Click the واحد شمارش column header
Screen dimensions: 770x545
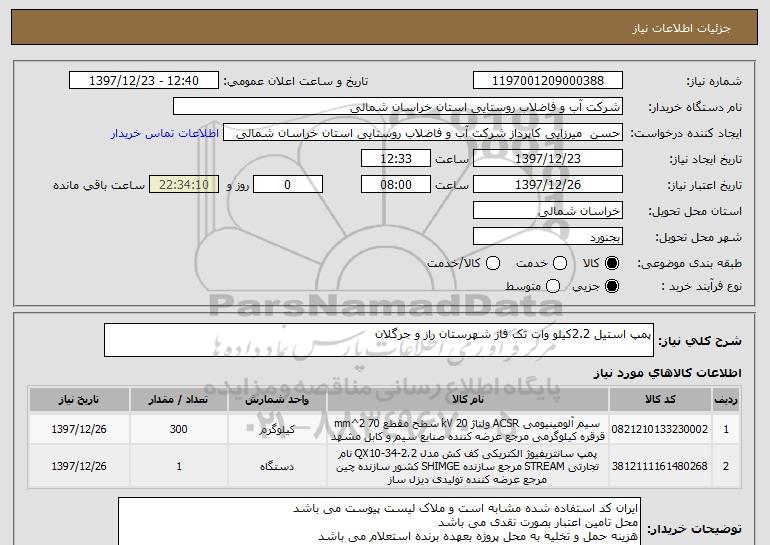point(277,400)
